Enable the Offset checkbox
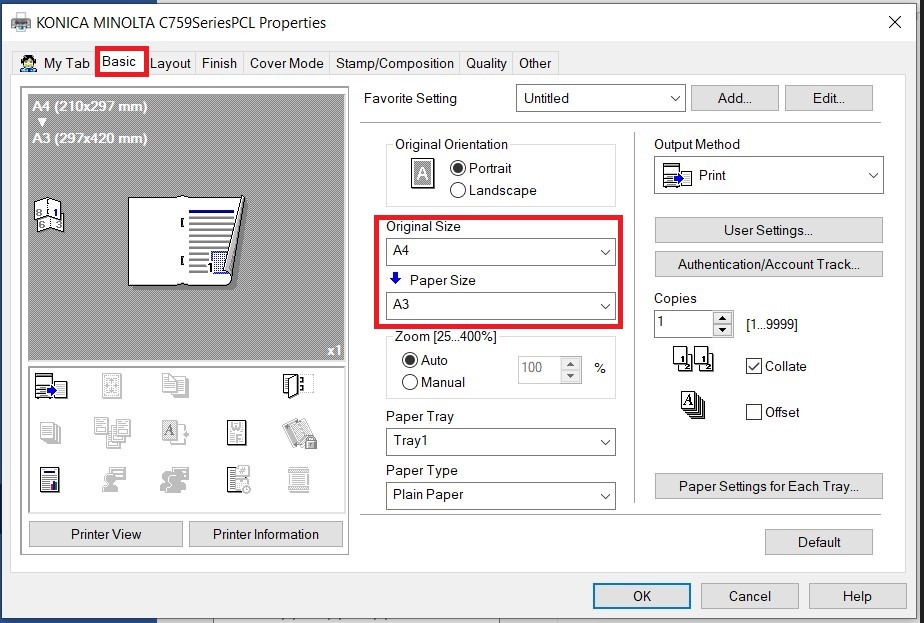This screenshot has height=623, width=924. click(x=754, y=412)
